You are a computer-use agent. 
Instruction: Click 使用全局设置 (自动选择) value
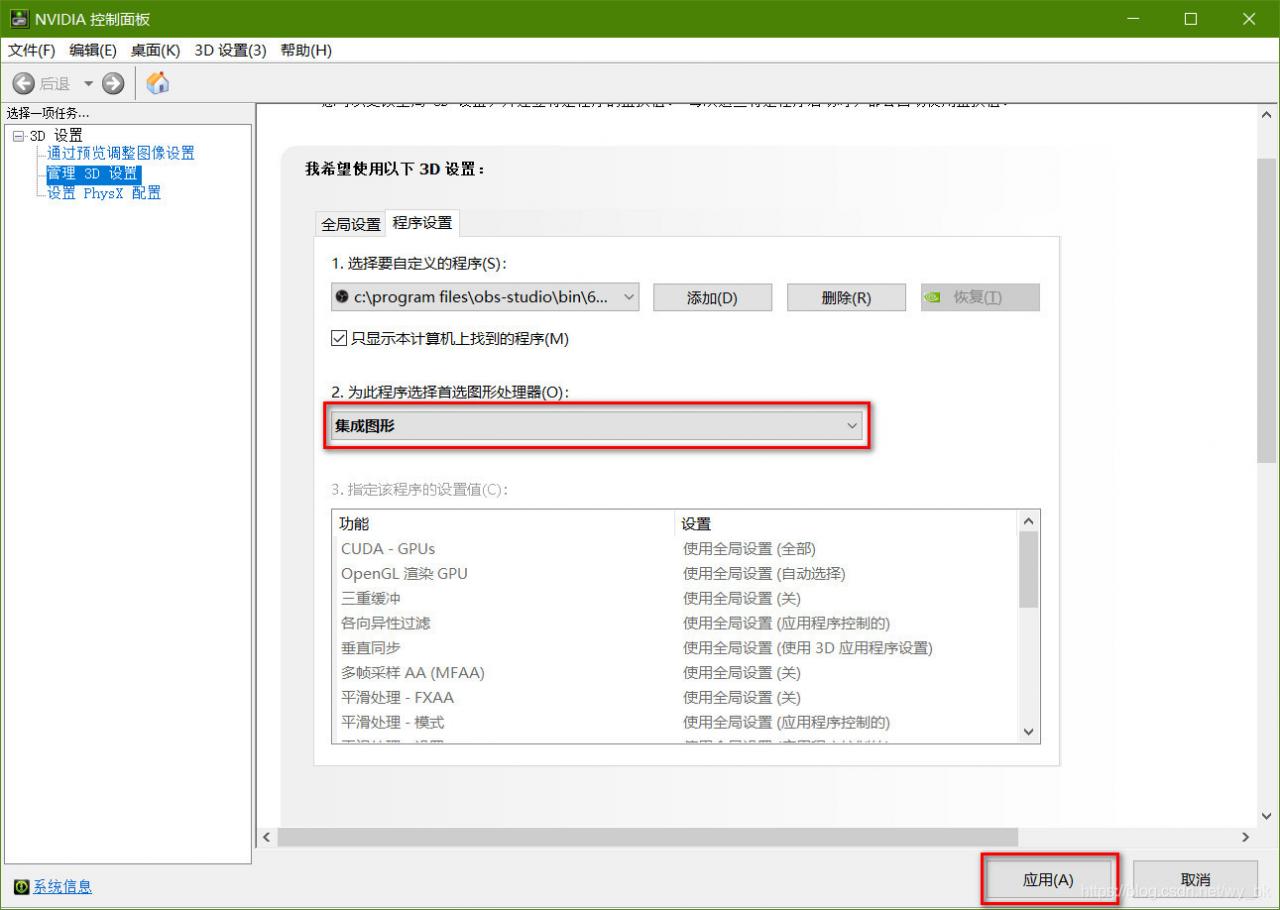point(764,574)
